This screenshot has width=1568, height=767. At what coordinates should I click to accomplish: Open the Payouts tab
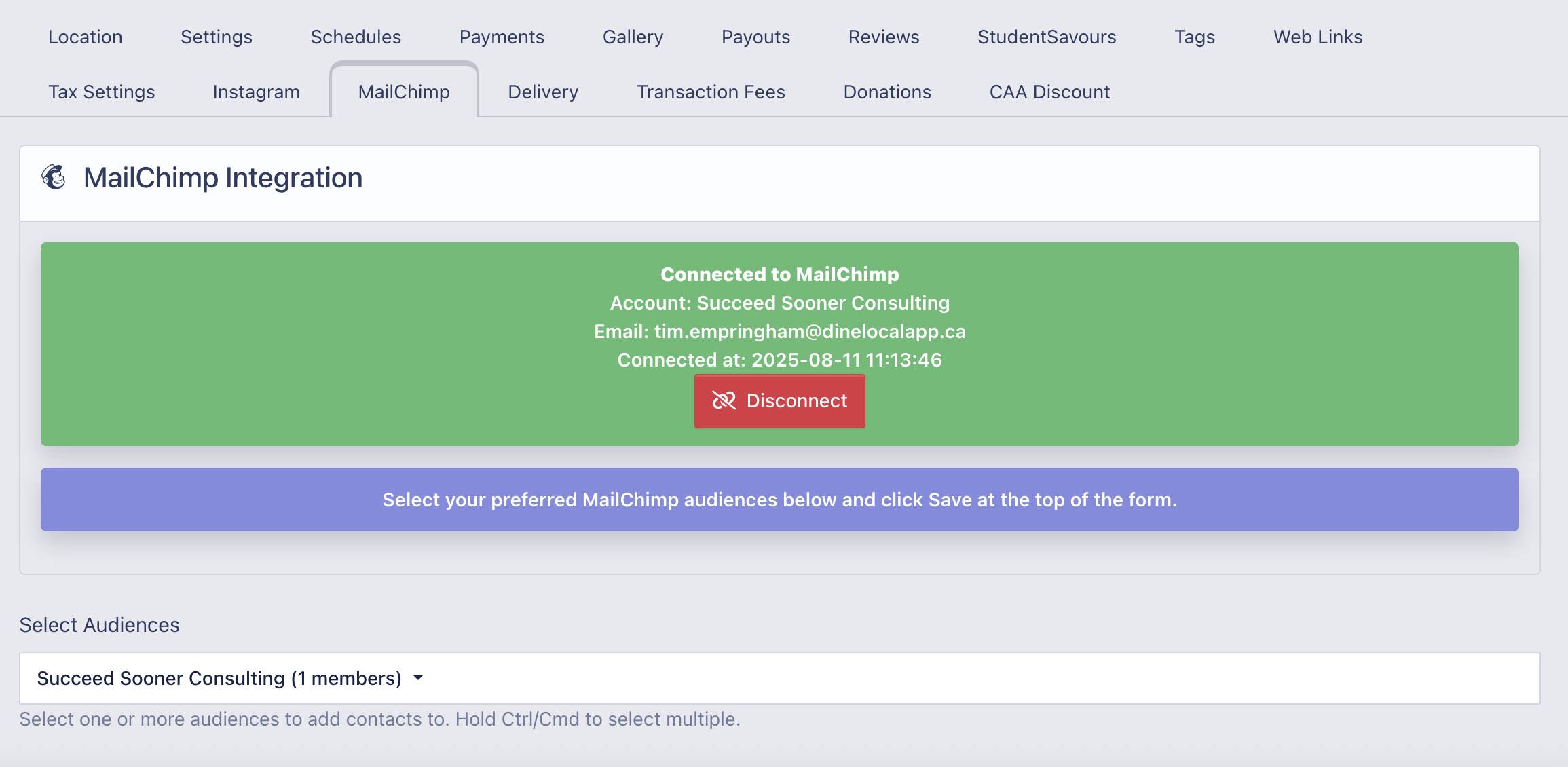[755, 37]
